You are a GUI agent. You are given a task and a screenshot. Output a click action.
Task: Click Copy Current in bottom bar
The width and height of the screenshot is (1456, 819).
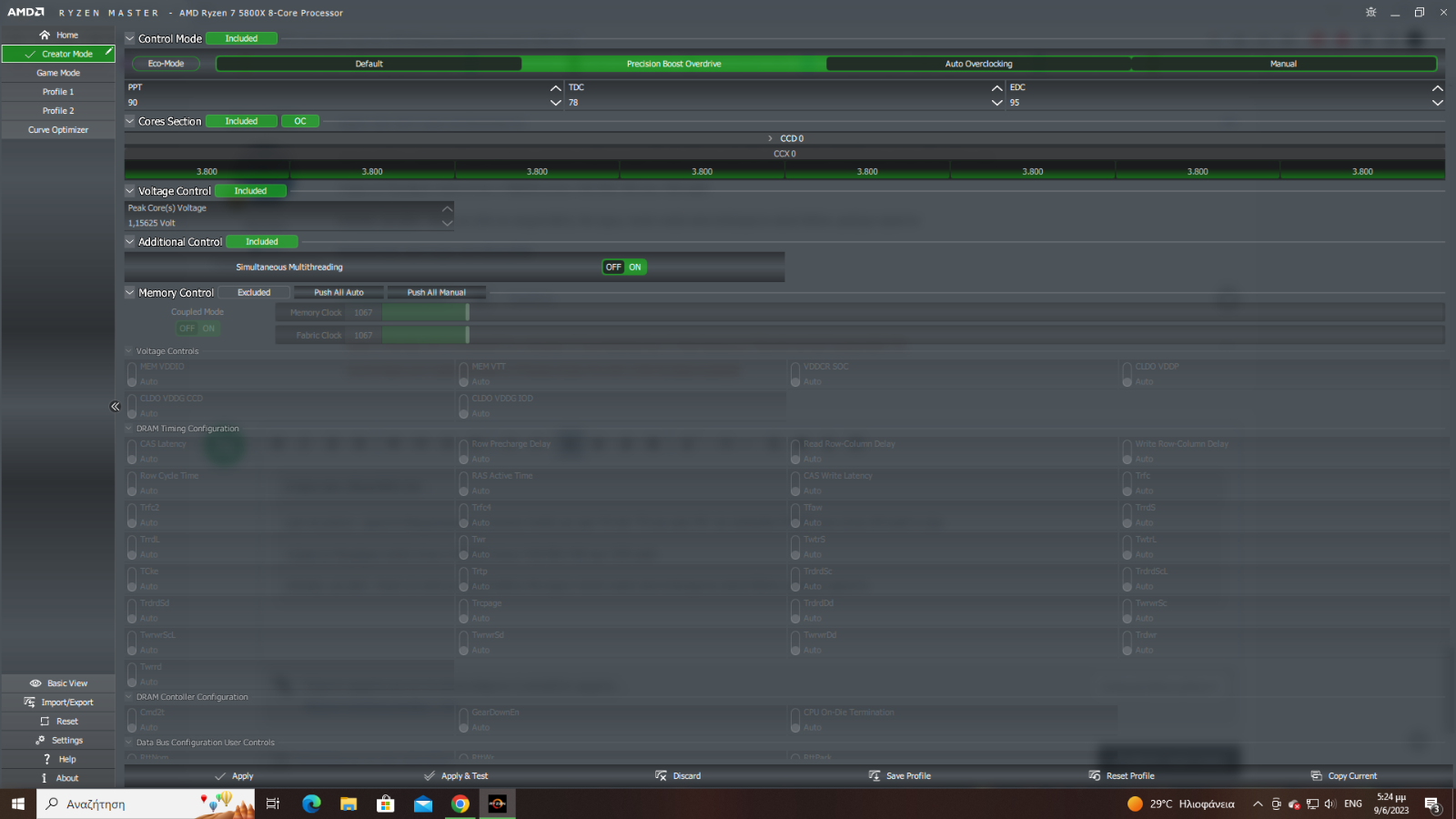(x=1343, y=776)
